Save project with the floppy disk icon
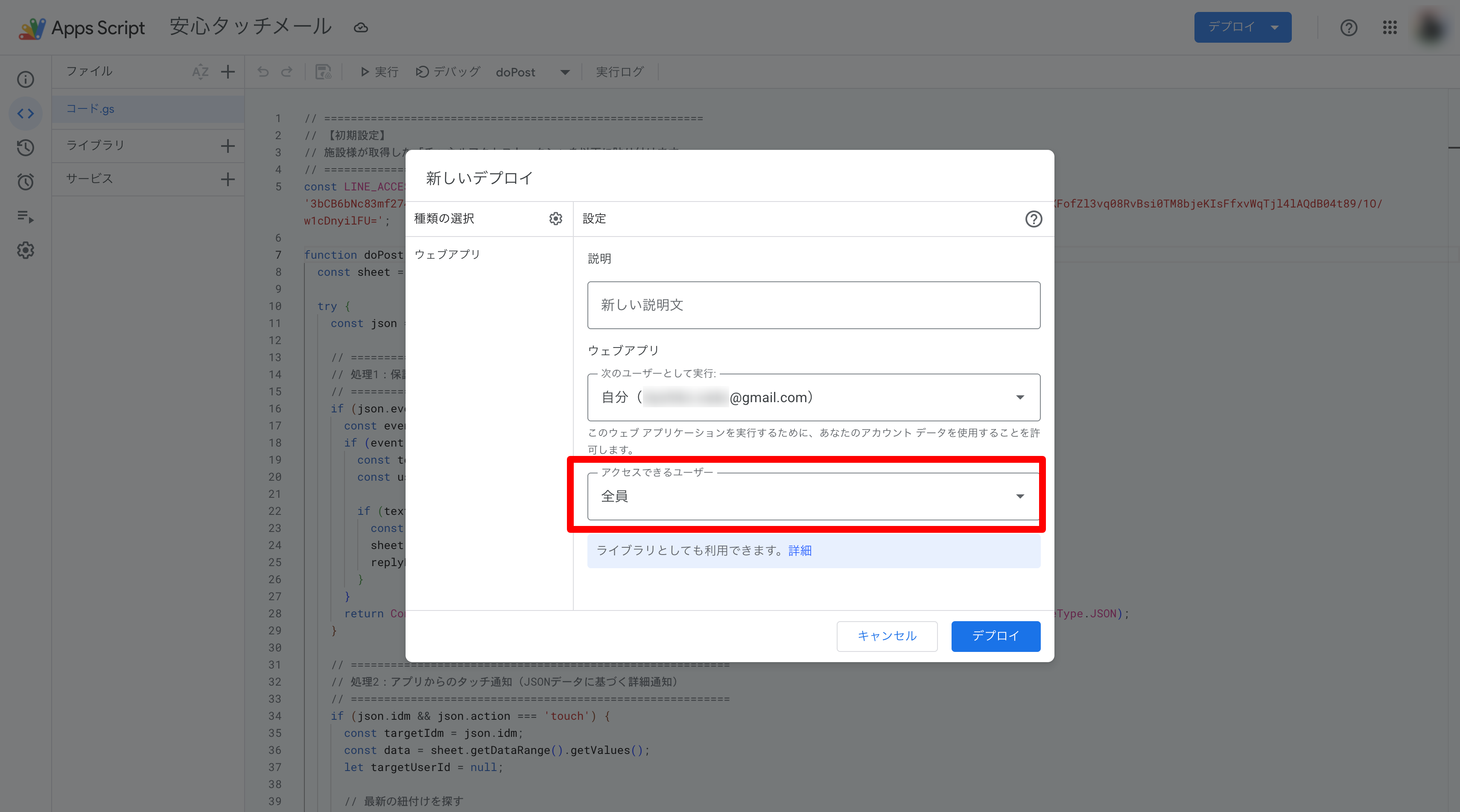1460x812 pixels. pos(323,72)
